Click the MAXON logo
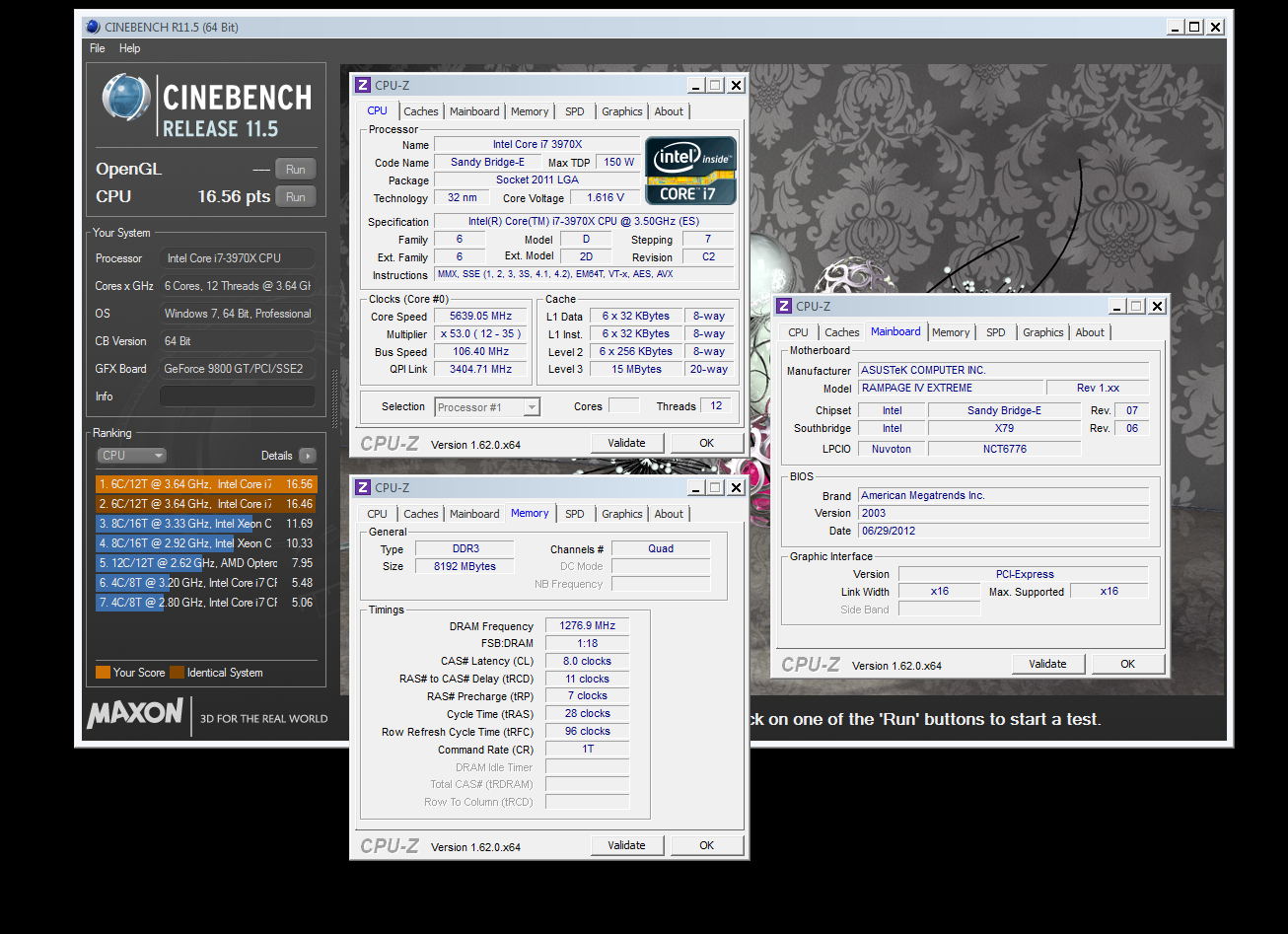The height and width of the screenshot is (934, 1288). 135,714
